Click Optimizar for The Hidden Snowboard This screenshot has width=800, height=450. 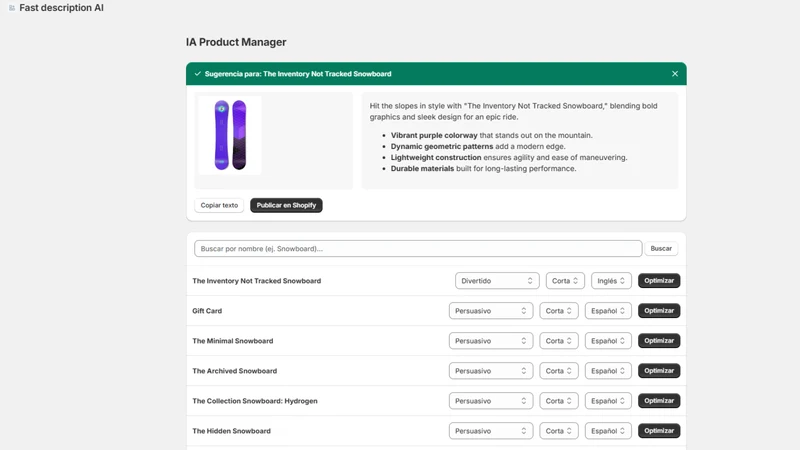(659, 431)
